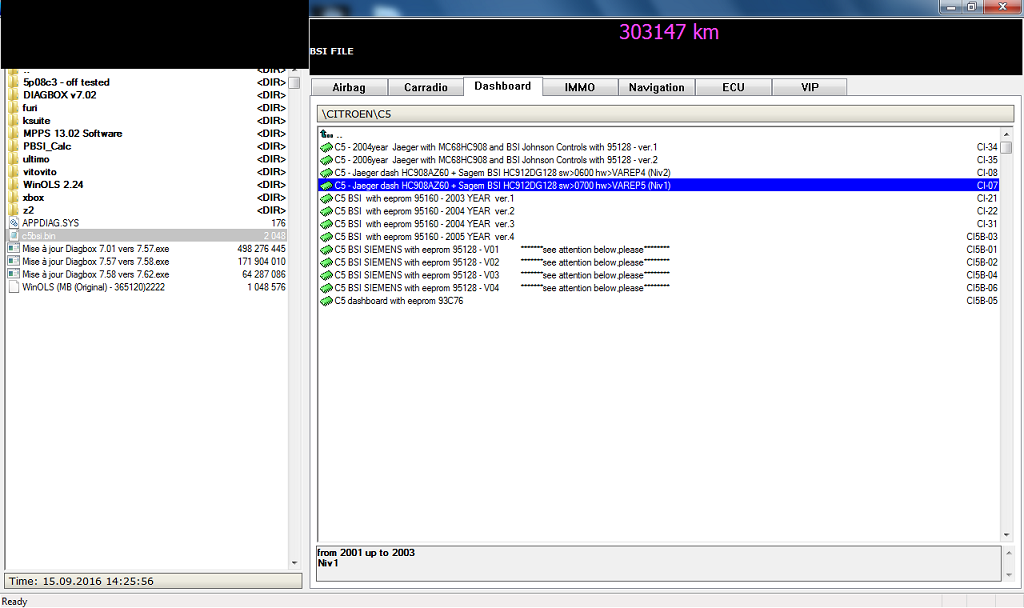Open the IMMO tab
The width and height of the screenshot is (1024, 608).
click(580, 88)
